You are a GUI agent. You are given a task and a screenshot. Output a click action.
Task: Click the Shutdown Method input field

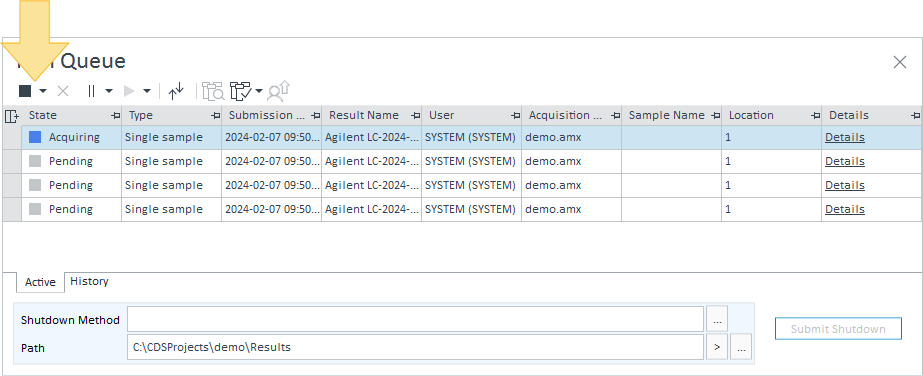pos(416,320)
